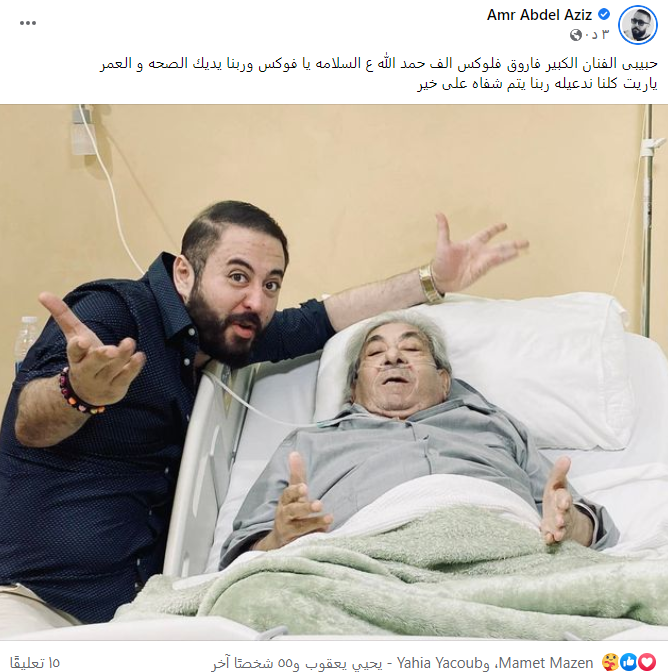Viewport: 668px width, 672px height.
Task: Click the blue thumbs-up like reaction icon
Action: click(629, 662)
